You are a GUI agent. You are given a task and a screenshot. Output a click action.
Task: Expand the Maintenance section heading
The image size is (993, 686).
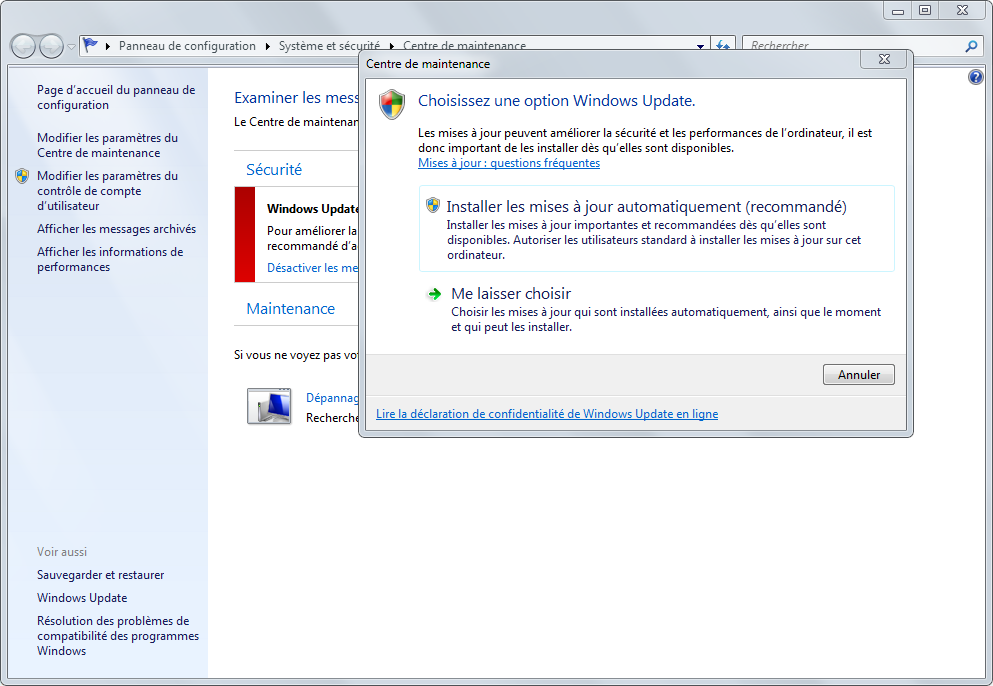coord(290,308)
